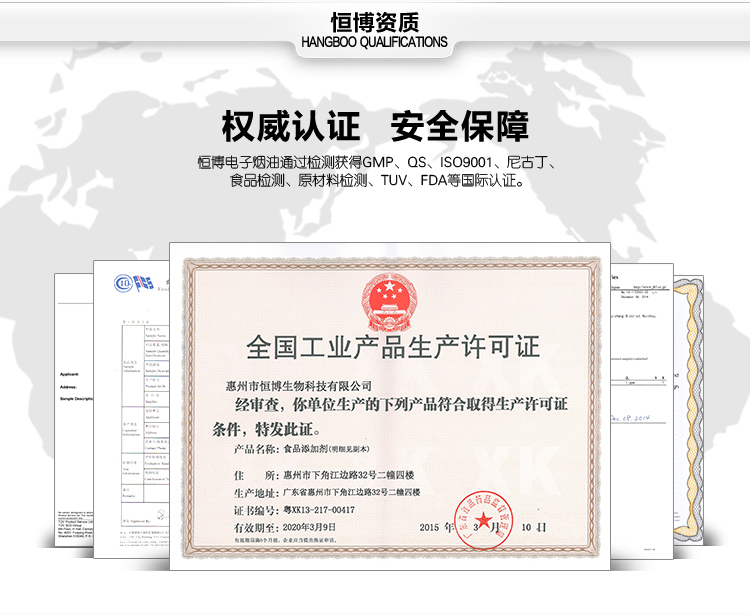Viewport: 750px width, 615px height.
Task: Click the 恒博资质 header title
Action: point(375,22)
